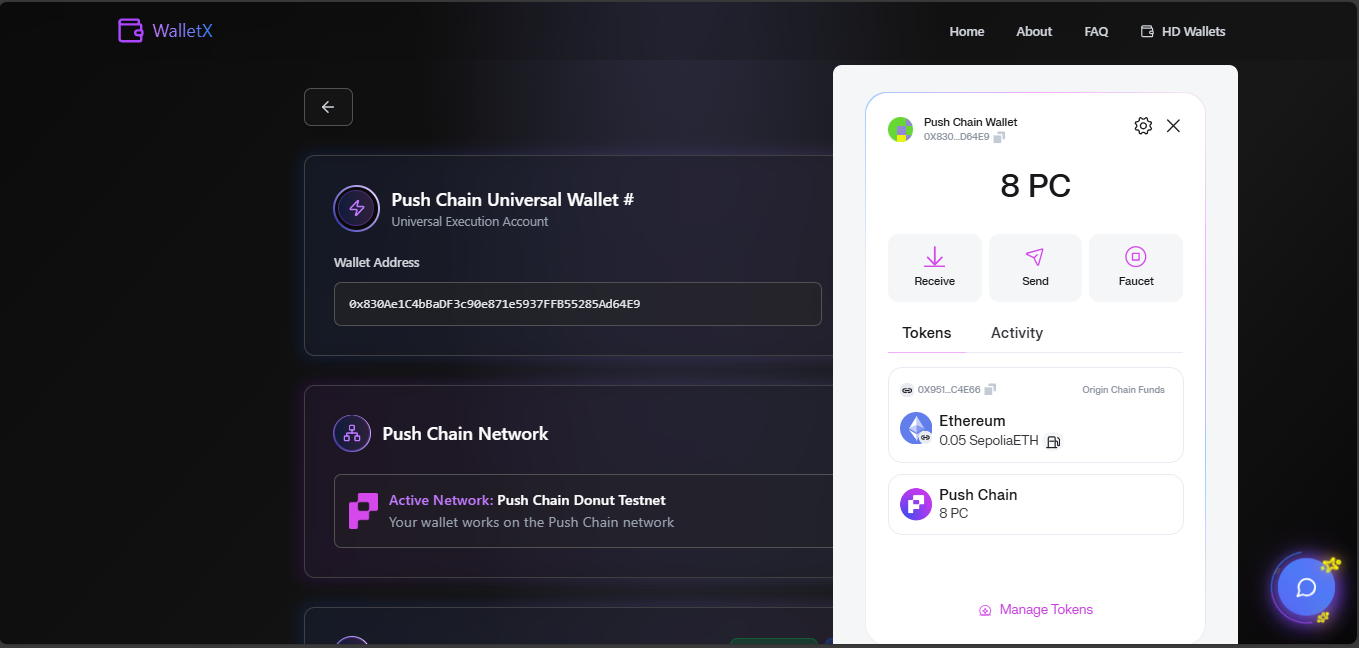Open the Home nav link

967,32
